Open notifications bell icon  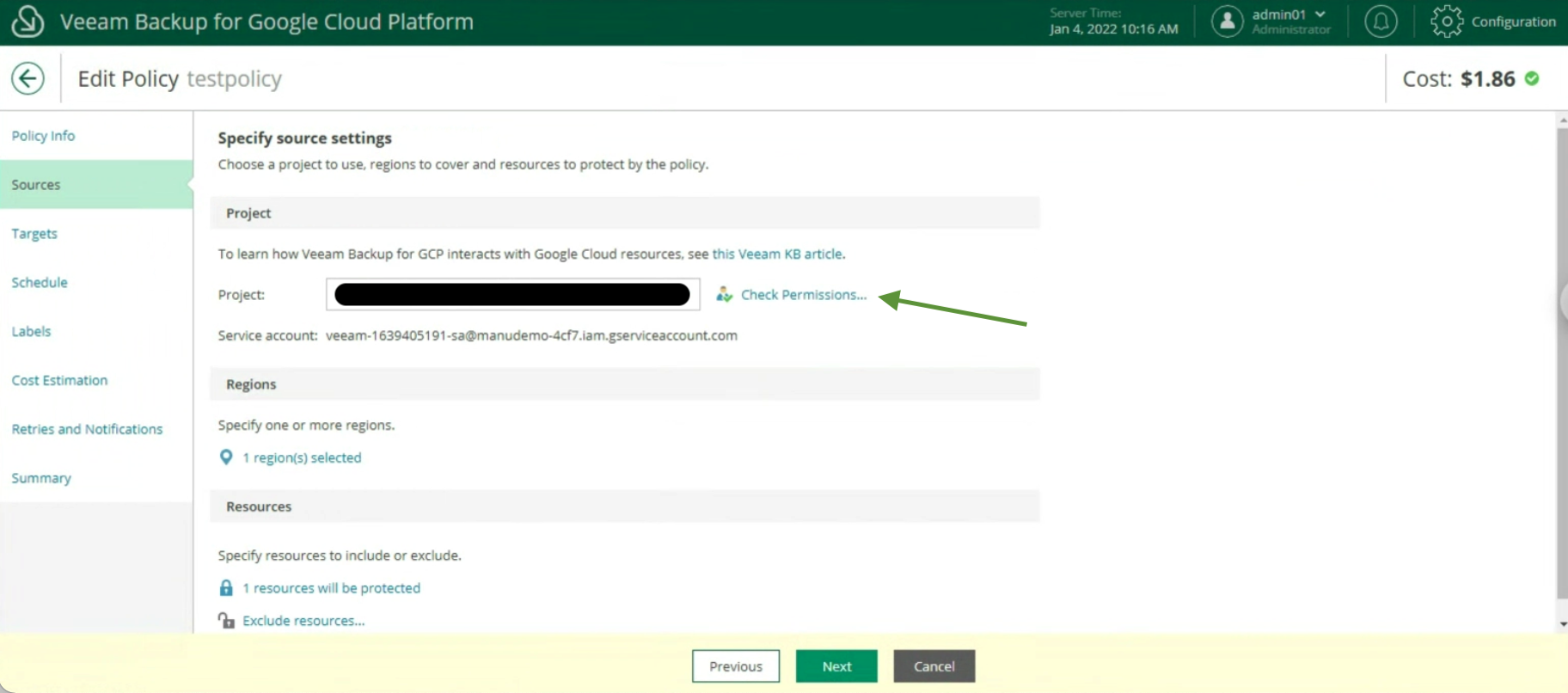pos(1381,21)
